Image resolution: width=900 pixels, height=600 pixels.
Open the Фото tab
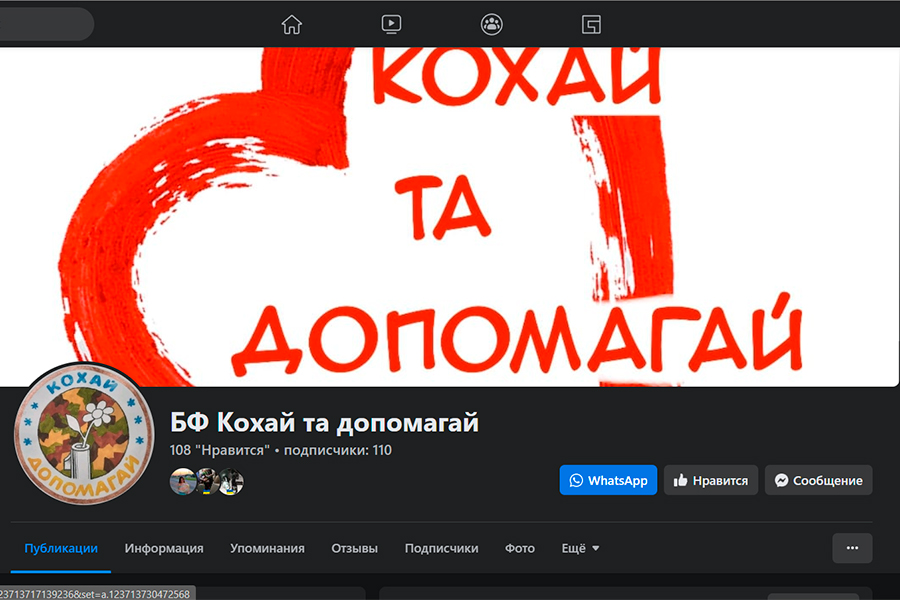(519, 548)
